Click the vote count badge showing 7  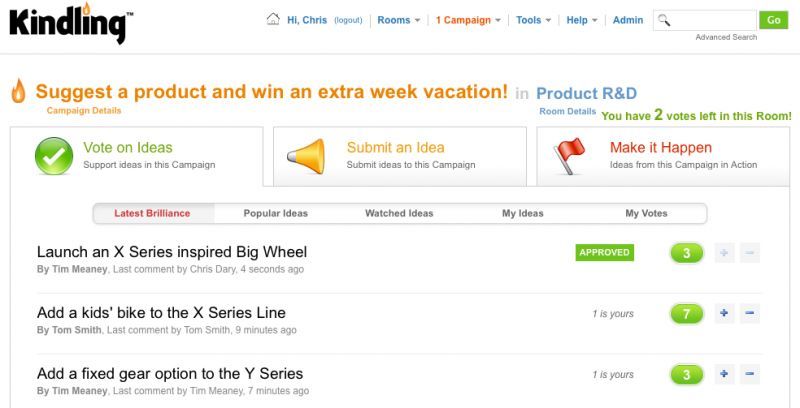point(686,314)
